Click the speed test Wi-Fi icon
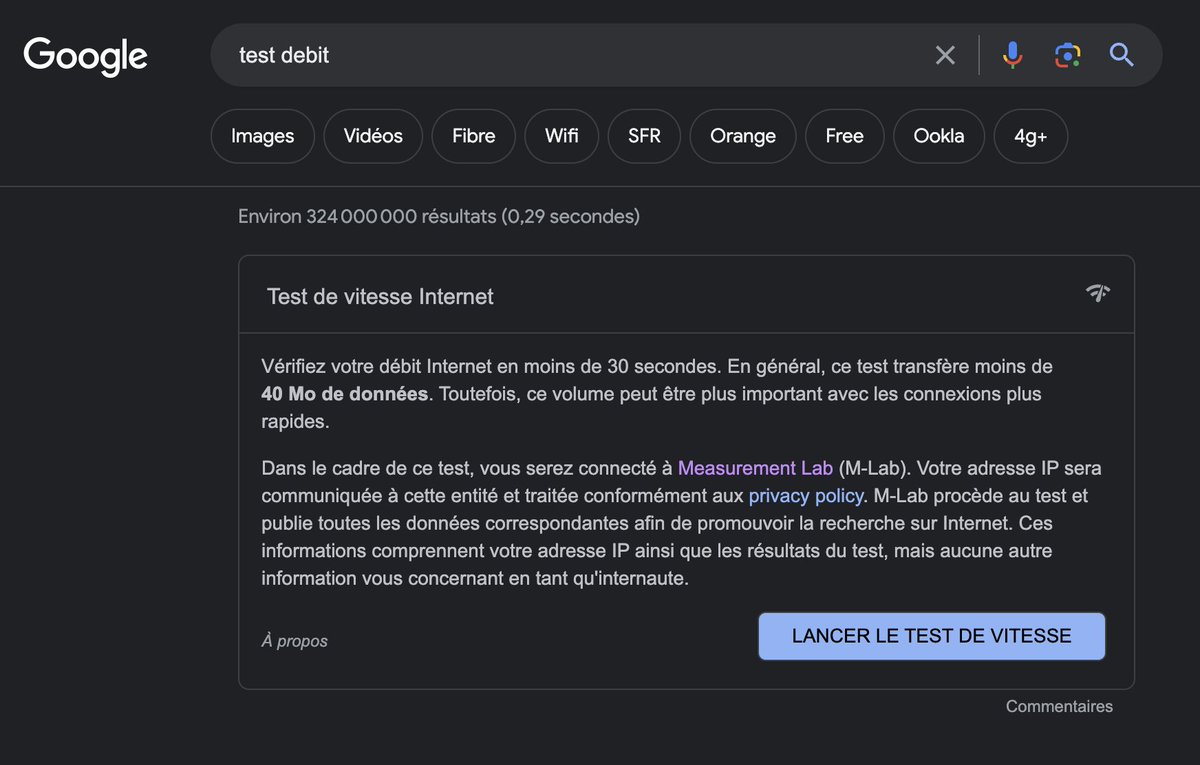Viewport: 1200px width, 765px height. point(1098,293)
